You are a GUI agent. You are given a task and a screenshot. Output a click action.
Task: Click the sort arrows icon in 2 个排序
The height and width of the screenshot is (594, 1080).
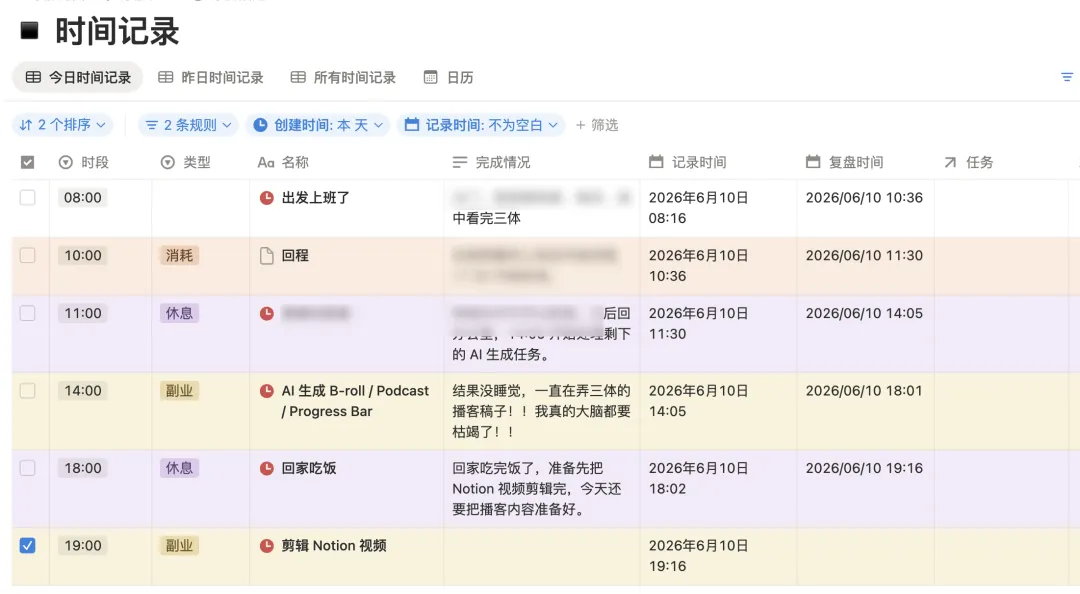click(x=25, y=125)
